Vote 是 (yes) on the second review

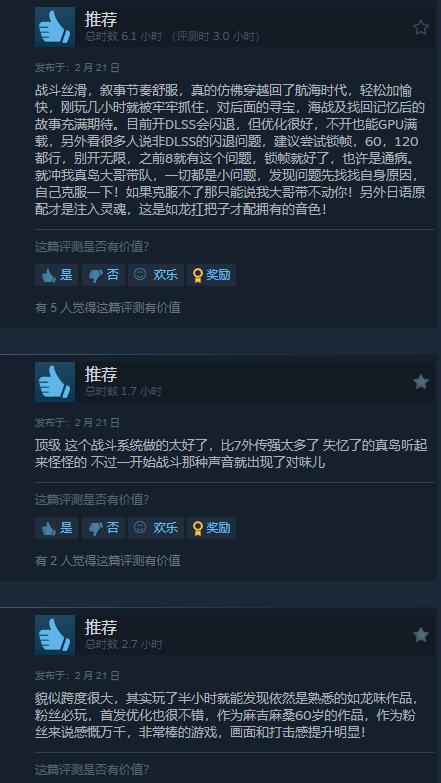tap(56, 528)
